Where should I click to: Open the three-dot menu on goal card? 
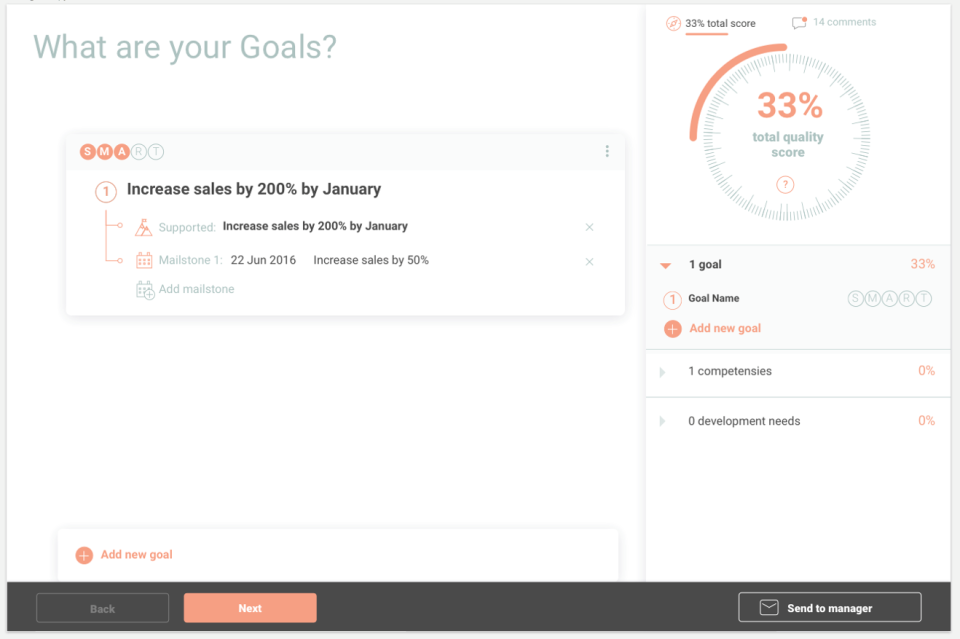(607, 151)
